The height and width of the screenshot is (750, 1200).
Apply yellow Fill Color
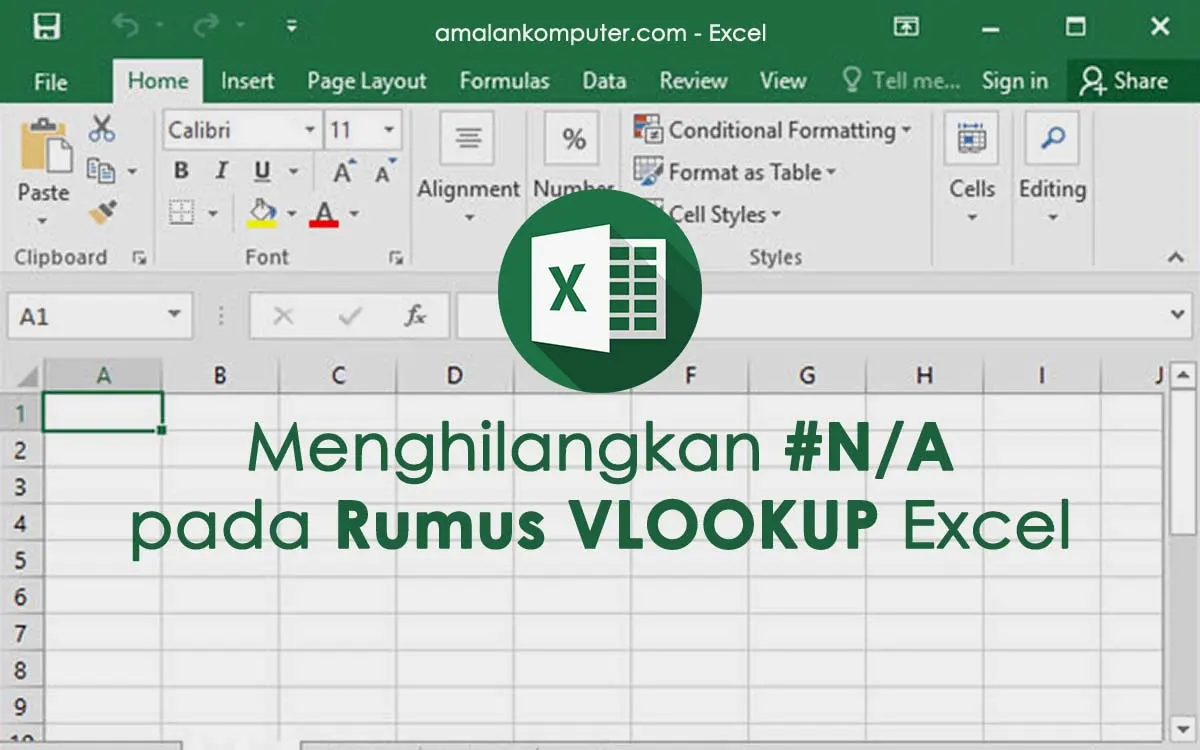tap(262, 213)
